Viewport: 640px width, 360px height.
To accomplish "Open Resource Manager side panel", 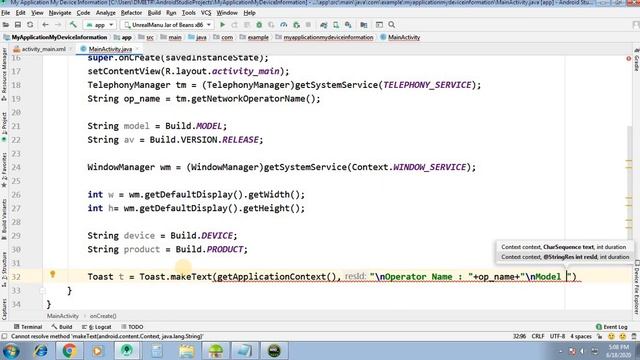I will click(4, 74).
